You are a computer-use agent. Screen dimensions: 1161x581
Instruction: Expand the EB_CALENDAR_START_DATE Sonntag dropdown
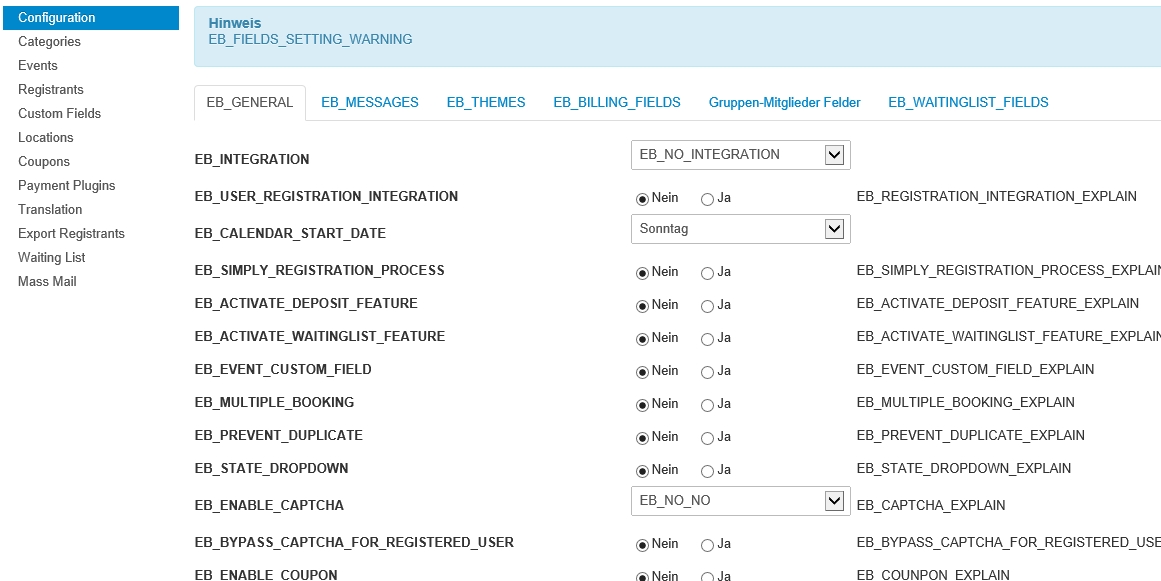coord(740,229)
